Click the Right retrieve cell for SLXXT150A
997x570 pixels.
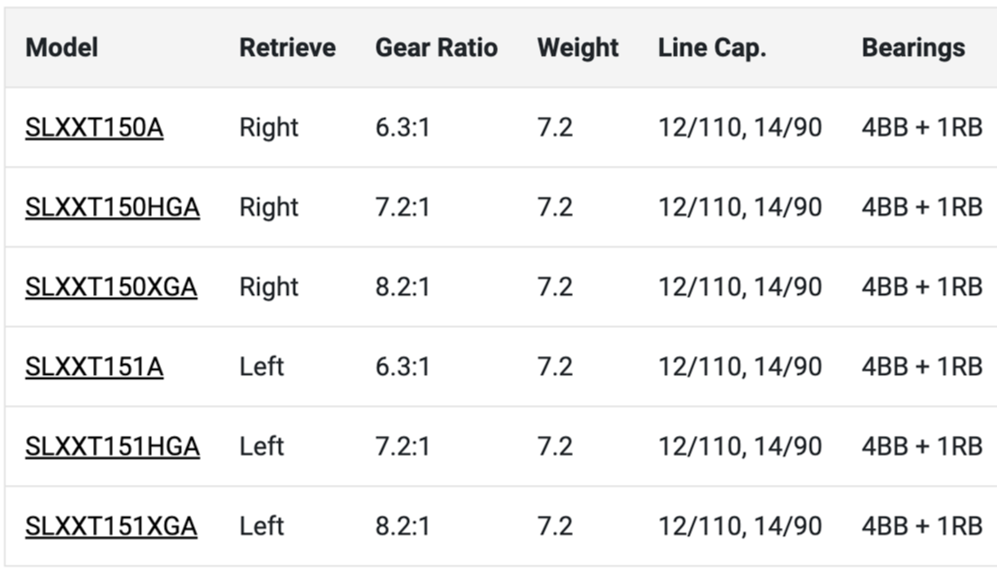tap(269, 128)
